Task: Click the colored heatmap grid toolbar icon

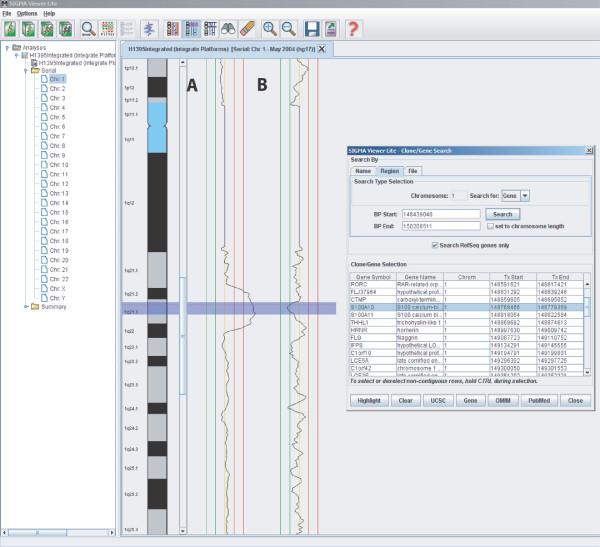Action: [108, 29]
